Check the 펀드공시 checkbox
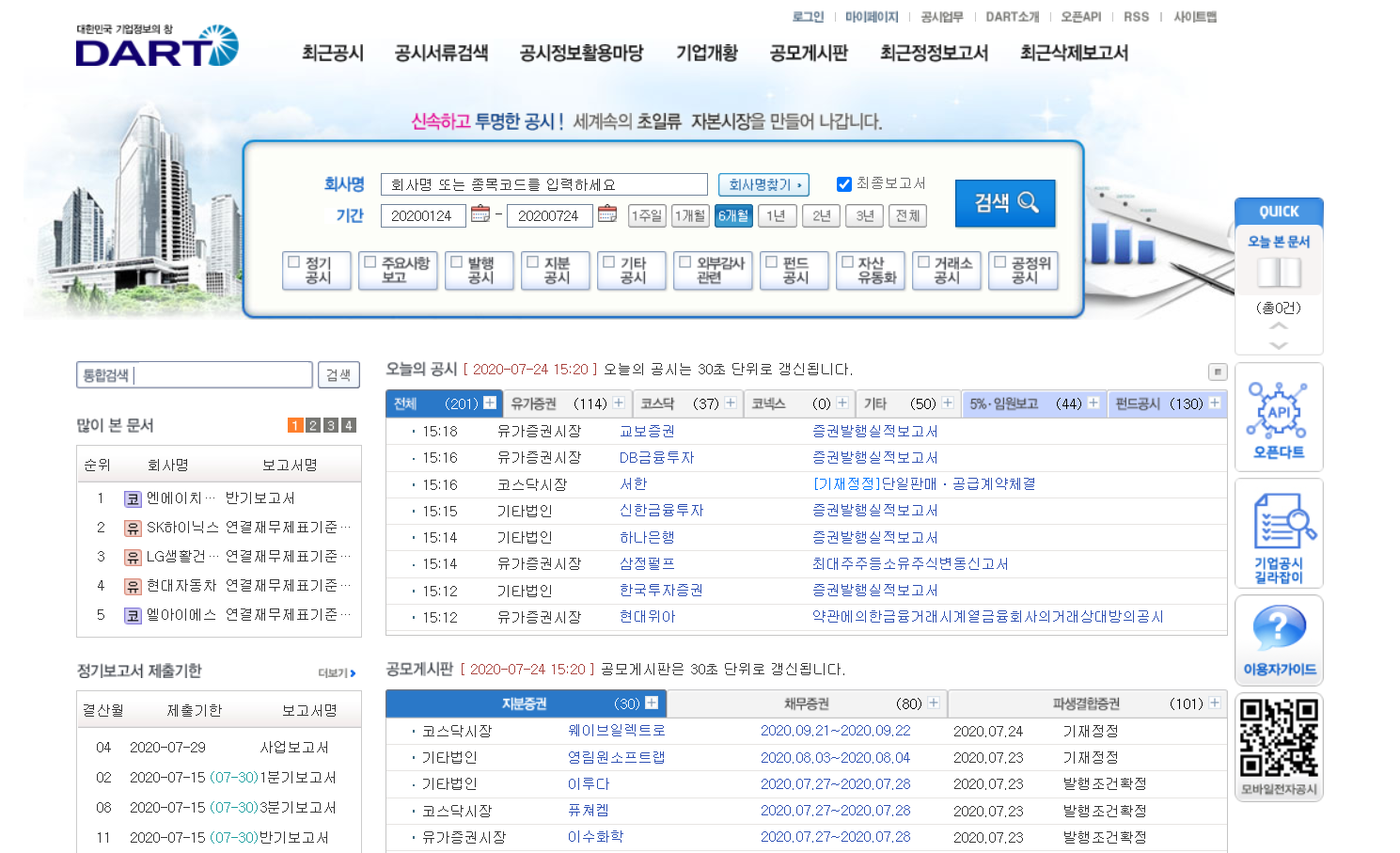Image resolution: width=1400 pixels, height=853 pixels. (x=772, y=262)
